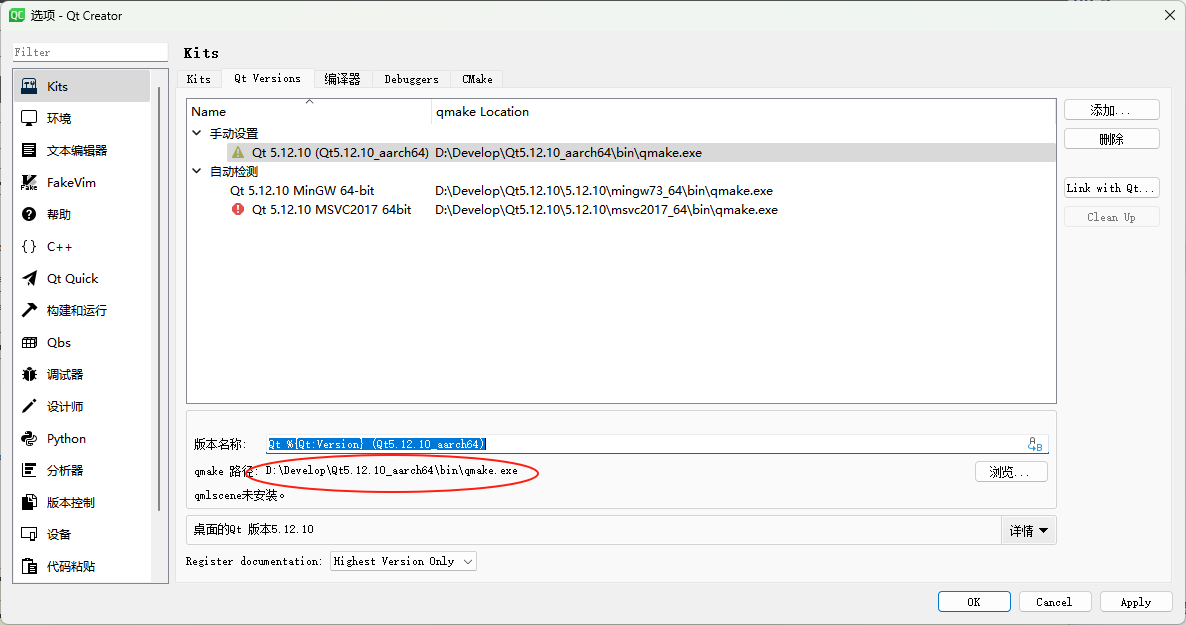The height and width of the screenshot is (625, 1186).
Task: Click the Qt Creator logo in title bar
Action: click(x=17, y=15)
